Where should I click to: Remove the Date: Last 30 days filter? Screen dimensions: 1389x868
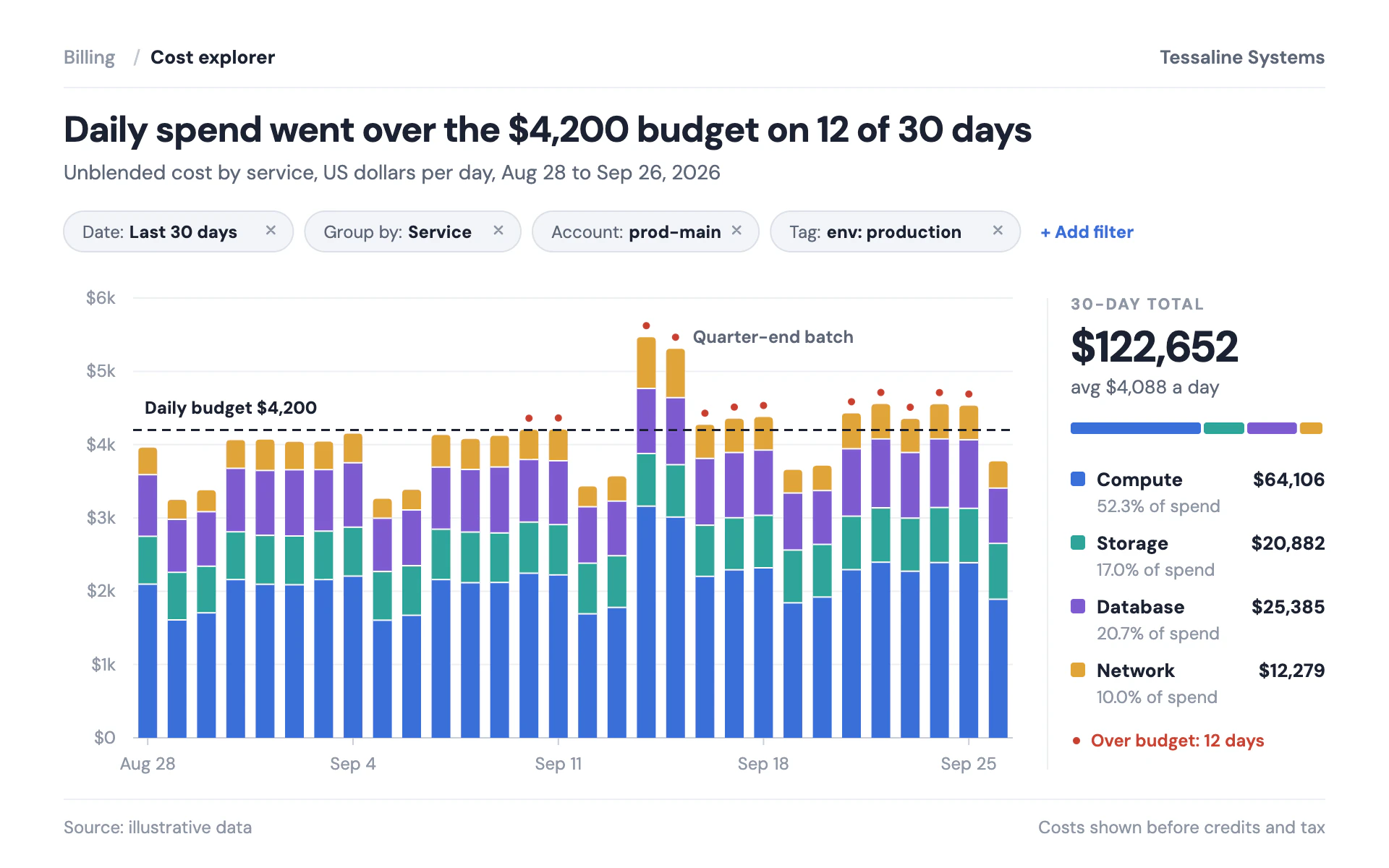271,231
